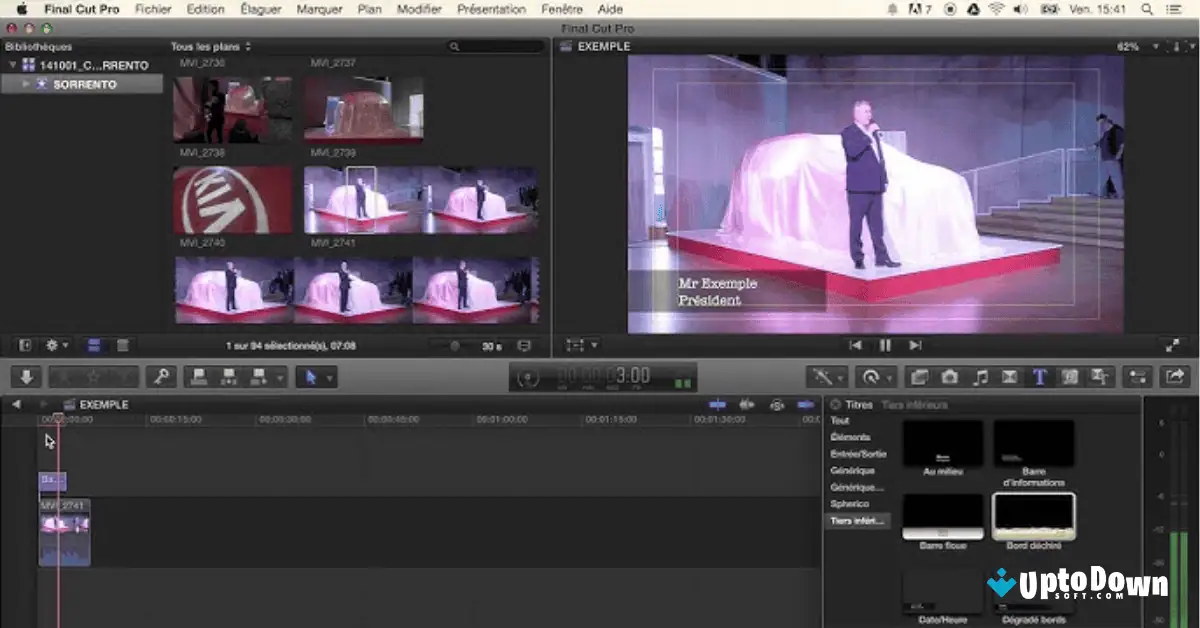
Task: Open the Présentation menu
Action: tap(491, 9)
